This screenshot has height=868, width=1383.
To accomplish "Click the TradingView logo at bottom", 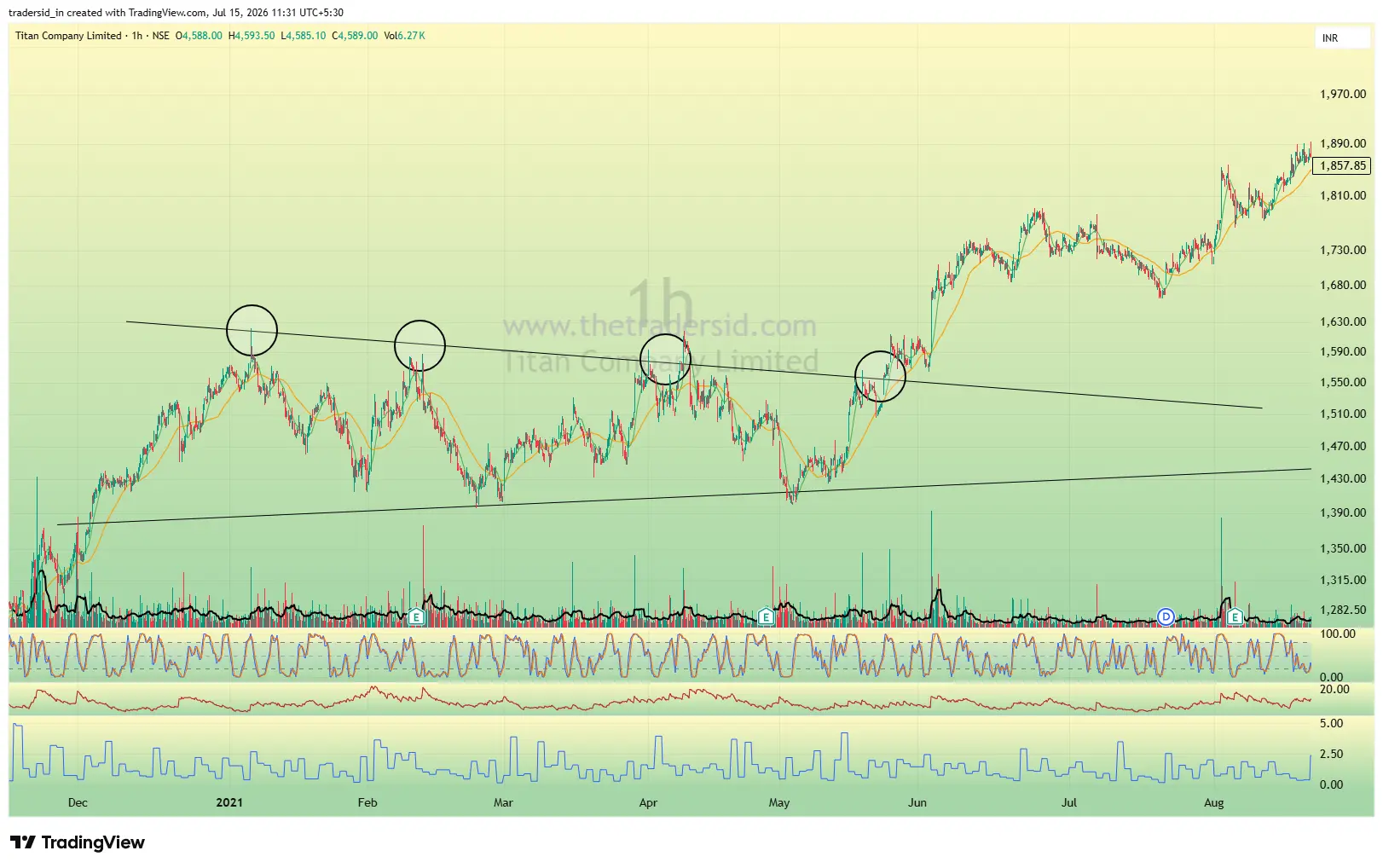I will pos(78,842).
